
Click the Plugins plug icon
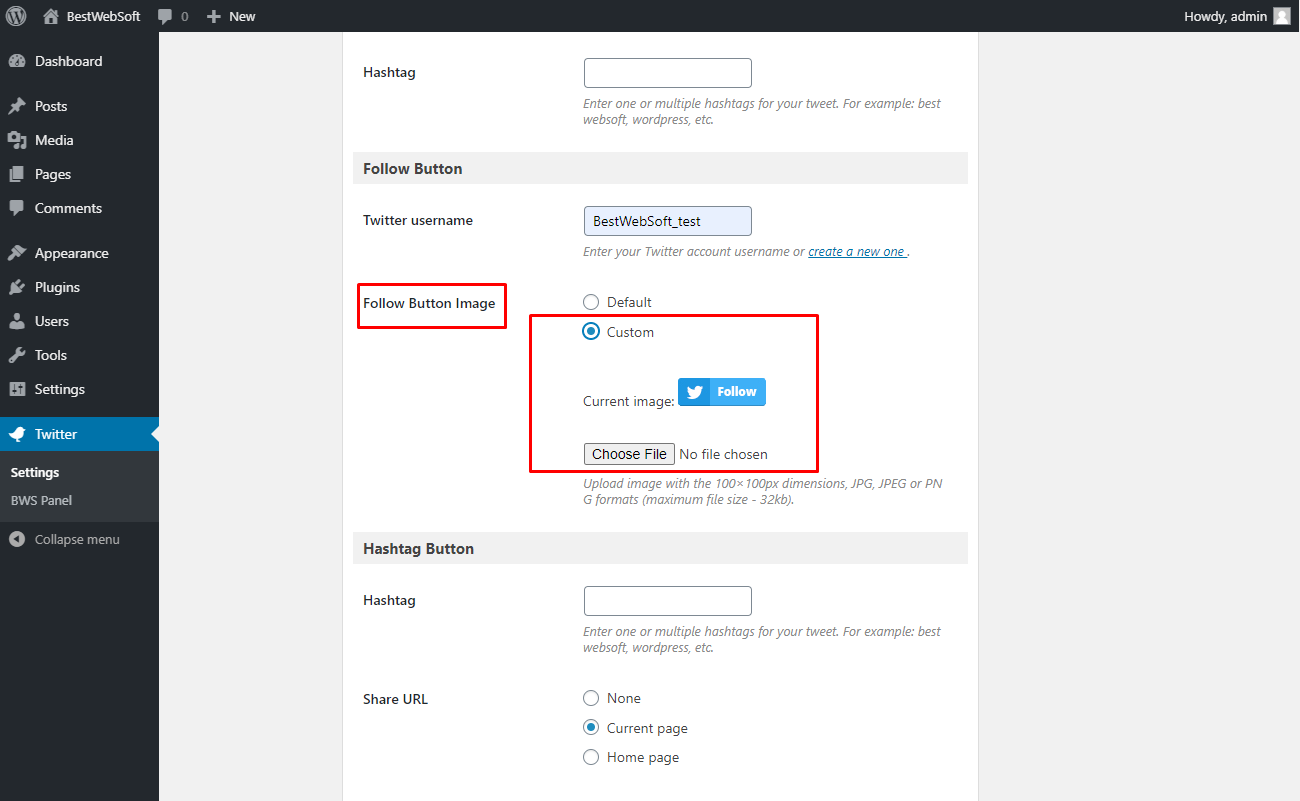(17, 287)
